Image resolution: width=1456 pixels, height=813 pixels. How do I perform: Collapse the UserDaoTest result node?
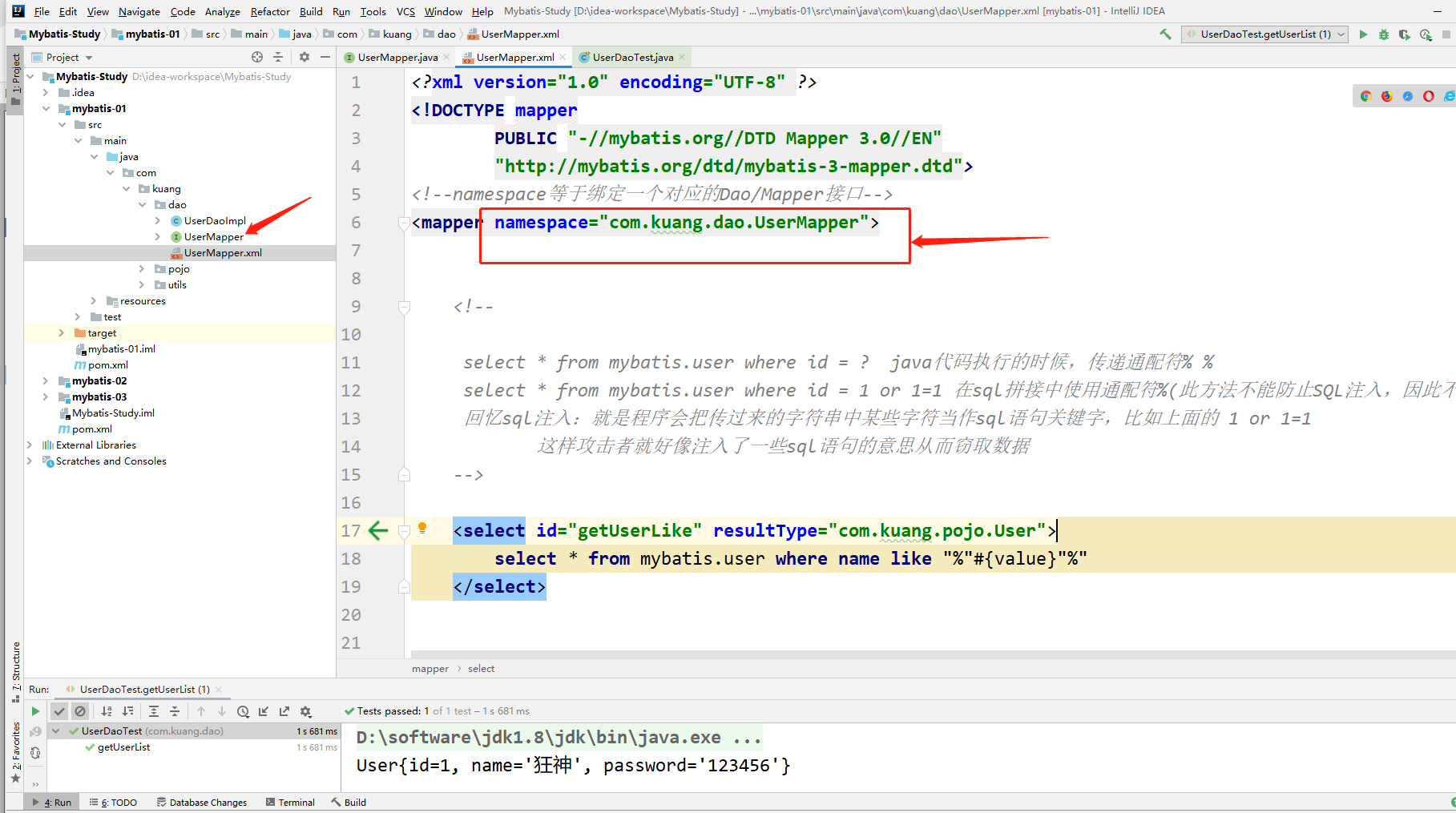56,731
